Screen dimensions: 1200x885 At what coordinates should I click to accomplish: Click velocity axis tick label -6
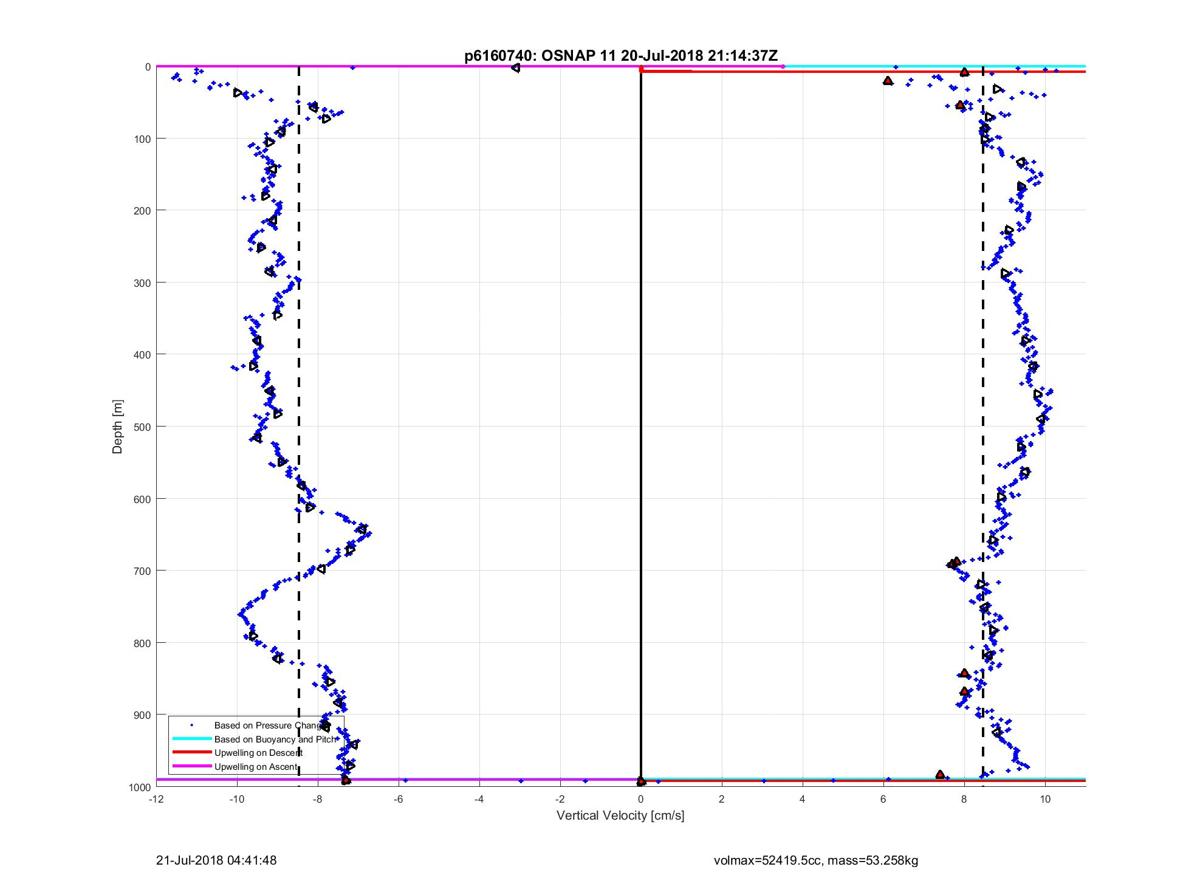point(398,800)
